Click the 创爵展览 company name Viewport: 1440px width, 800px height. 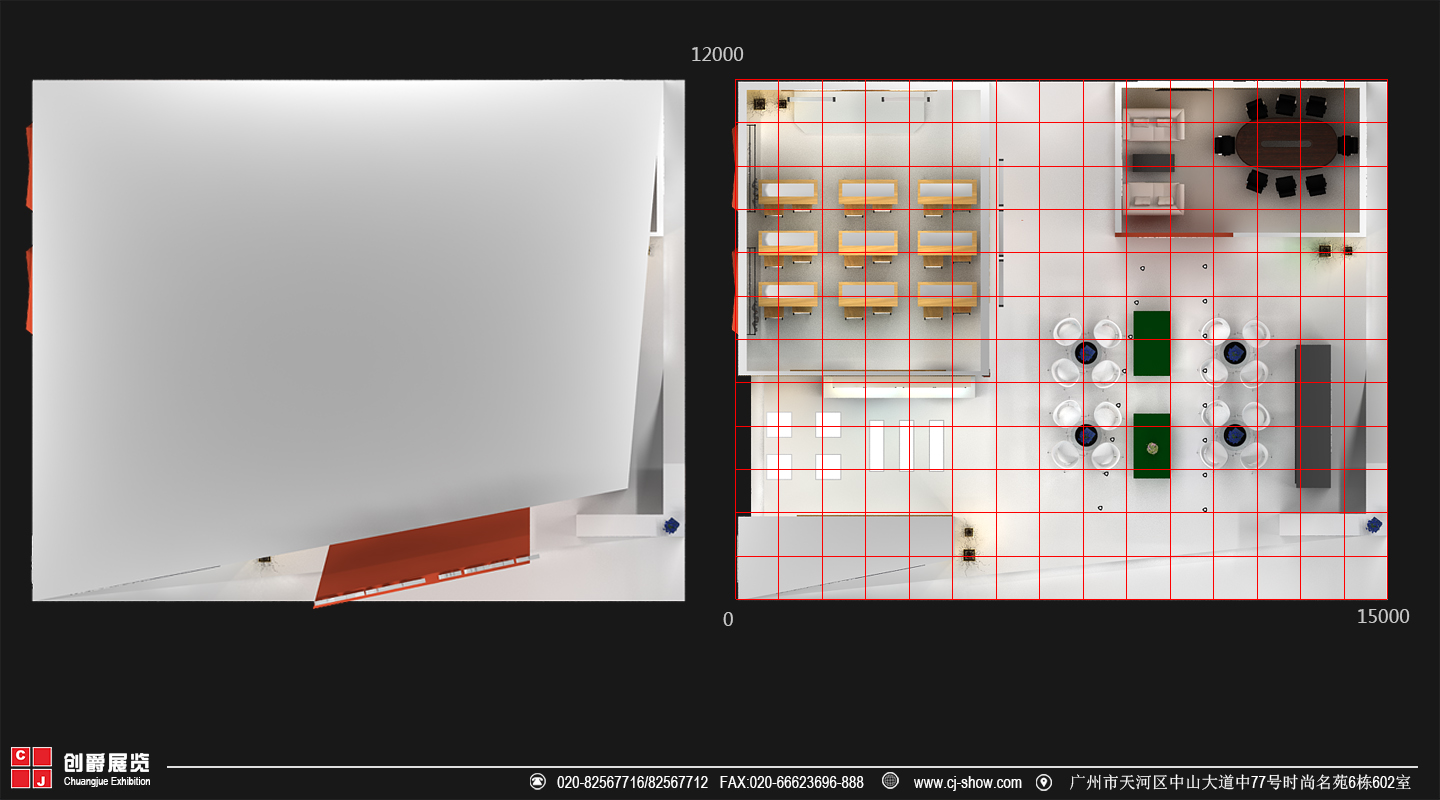(106, 762)
